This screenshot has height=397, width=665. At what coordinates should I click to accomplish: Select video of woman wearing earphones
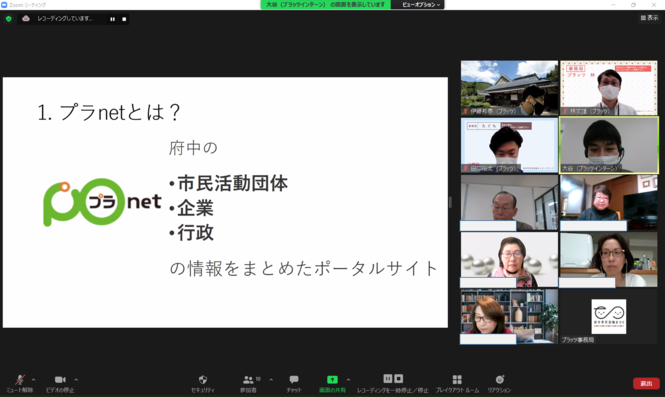tap(609, 260)
